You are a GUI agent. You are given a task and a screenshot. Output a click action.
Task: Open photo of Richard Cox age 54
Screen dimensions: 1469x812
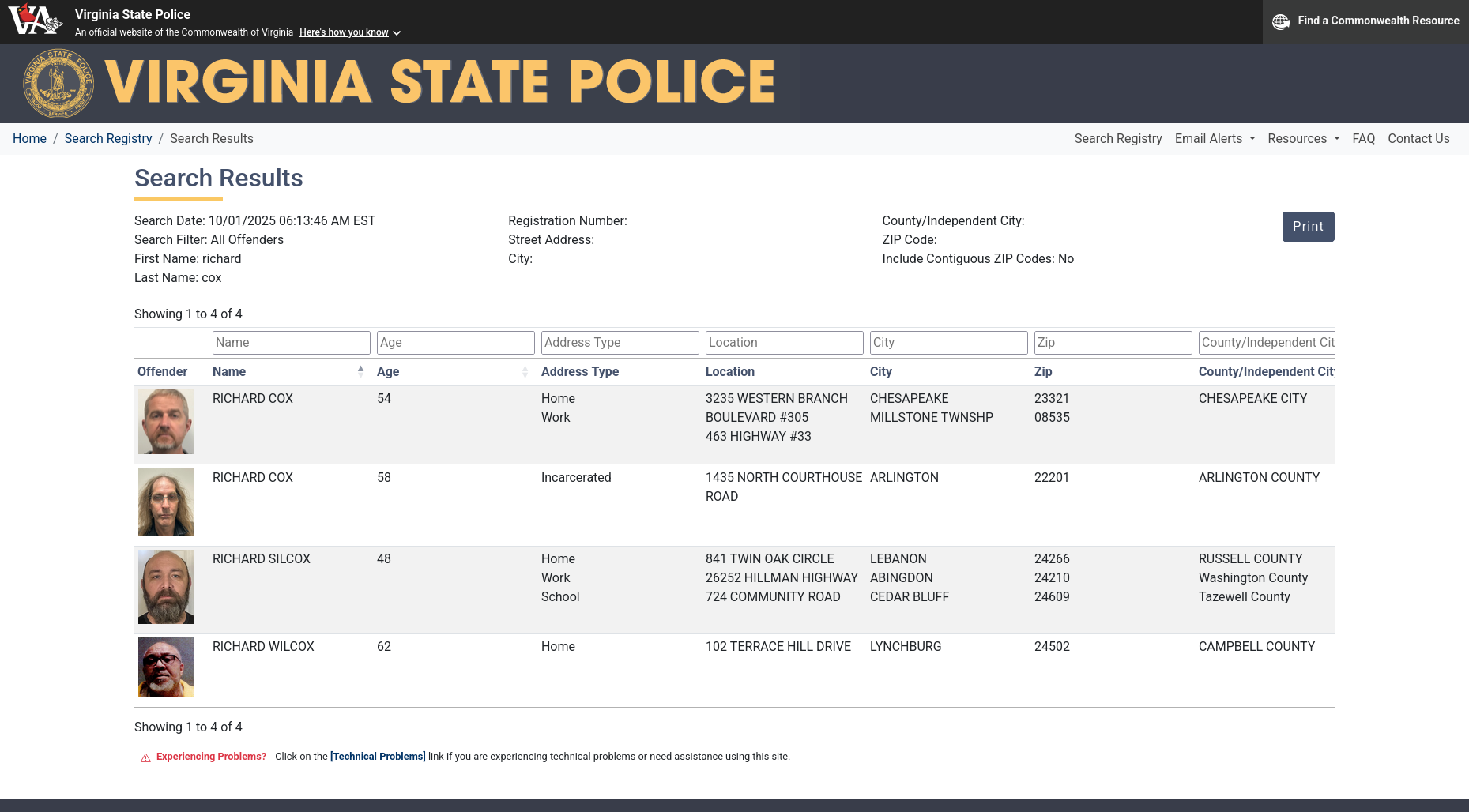point(166,422)
